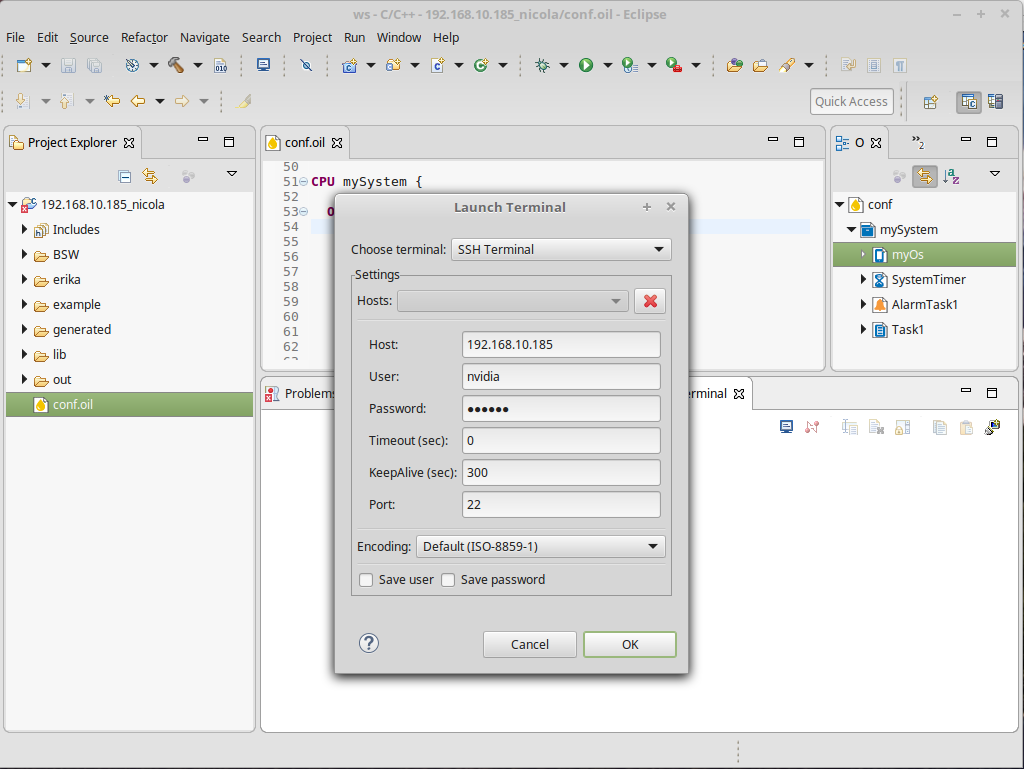
Task: Click the New C/C++ Project icon
Action: (349, 65)
